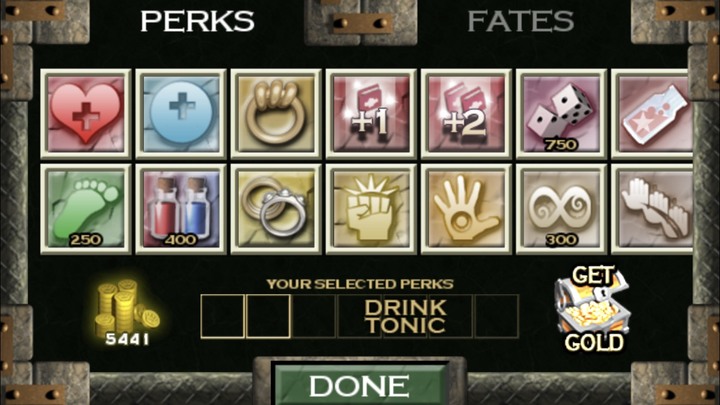The width and height of the screenshot is (720, 405).
Task: Select the glowing raised fist perk
Action: tap(371, 209)
